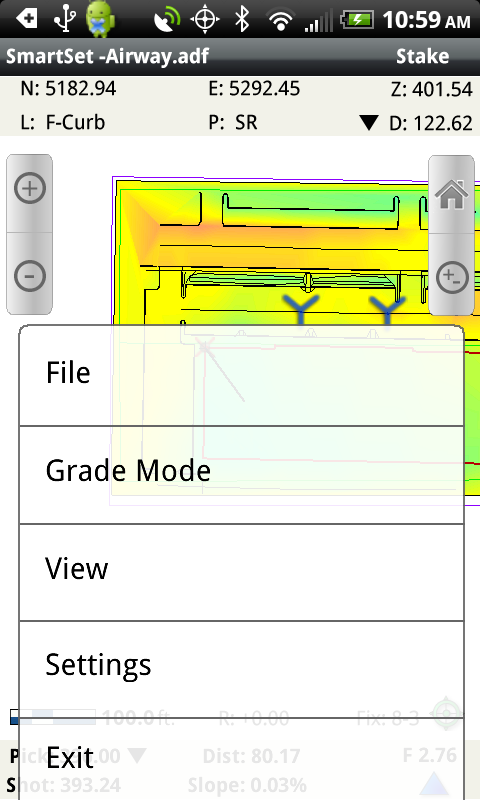Screen dimensions: 480x800
Task: Open the View menu entry
Action: pos(241,572)
